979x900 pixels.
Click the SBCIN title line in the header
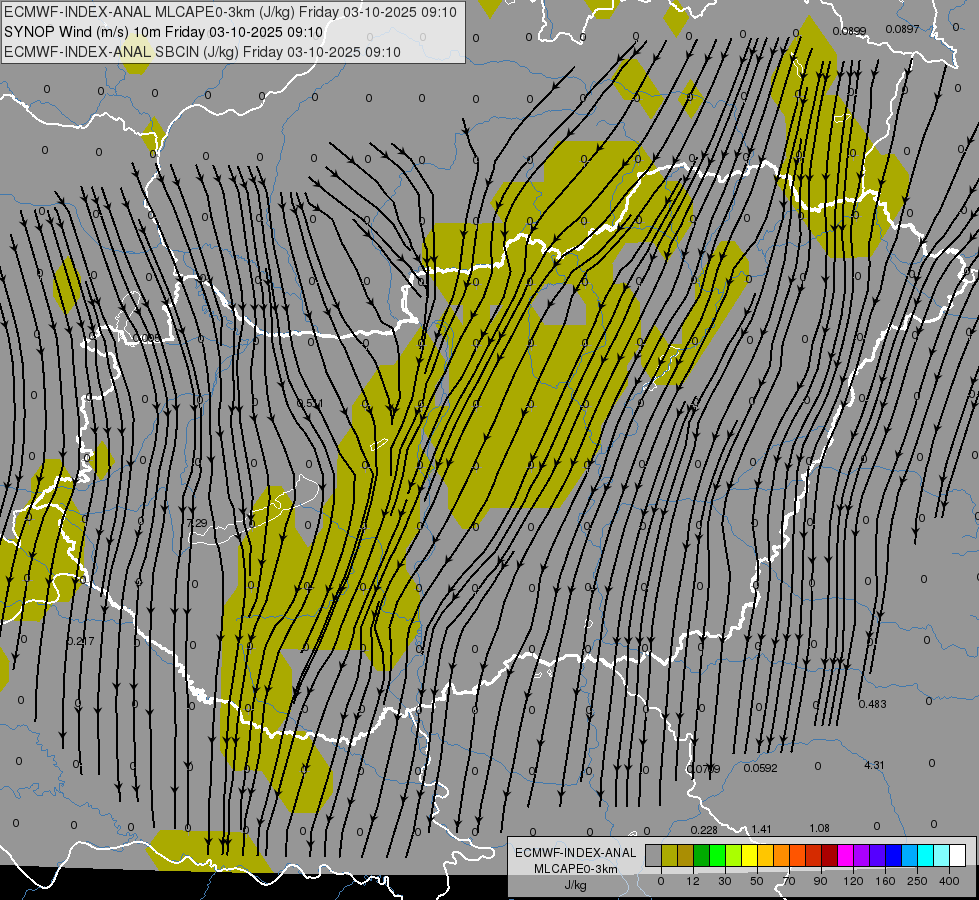coord(202,52)
